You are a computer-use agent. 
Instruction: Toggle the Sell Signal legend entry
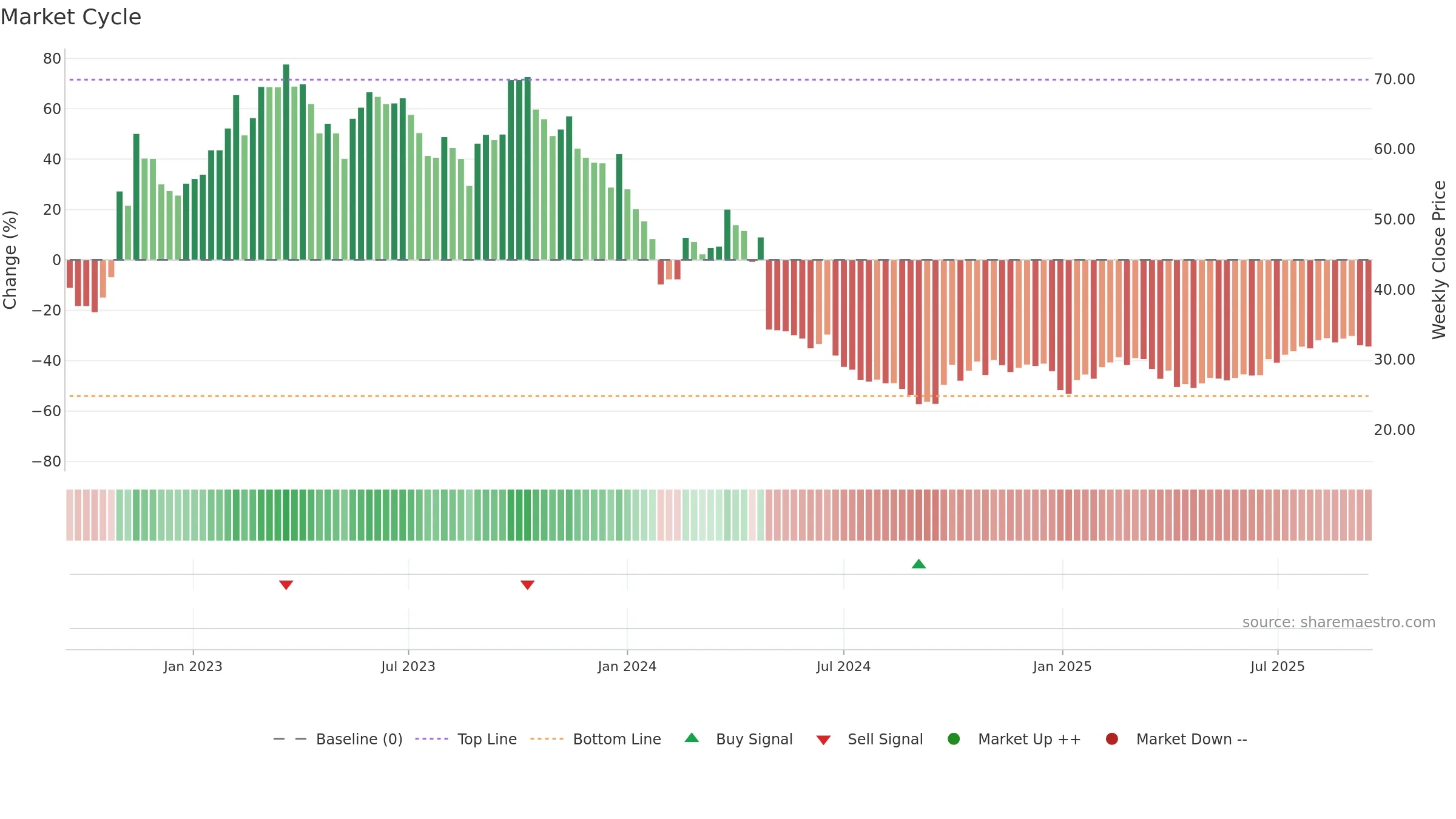click(869, 739)
